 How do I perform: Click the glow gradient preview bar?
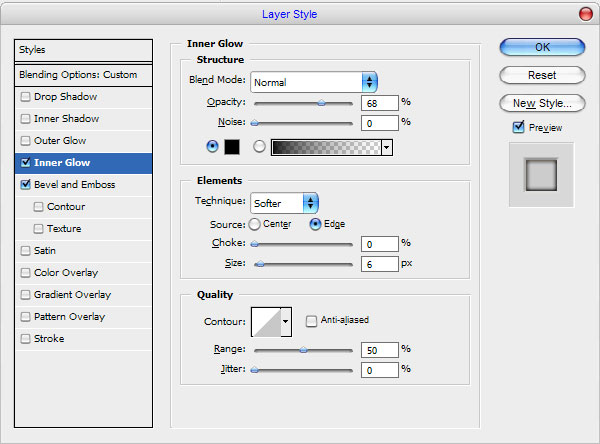[x=326, y=147]
